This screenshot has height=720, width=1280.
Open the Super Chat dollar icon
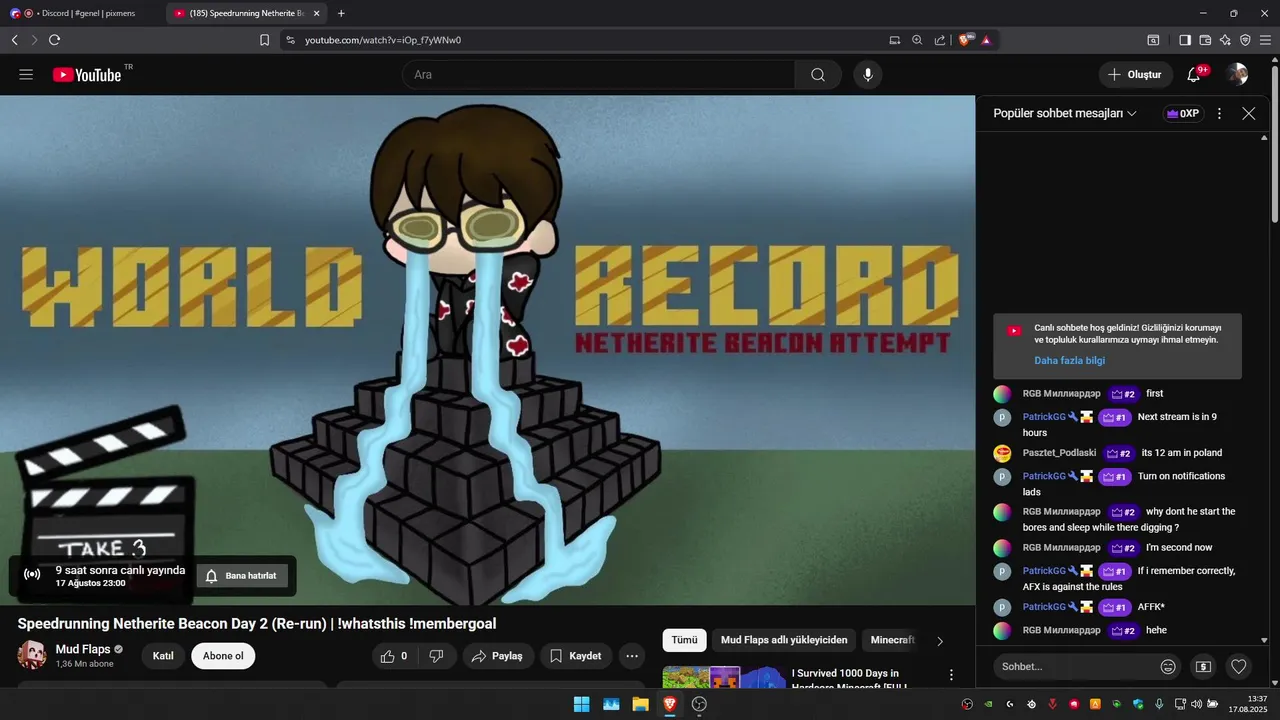coord(1204,666)
